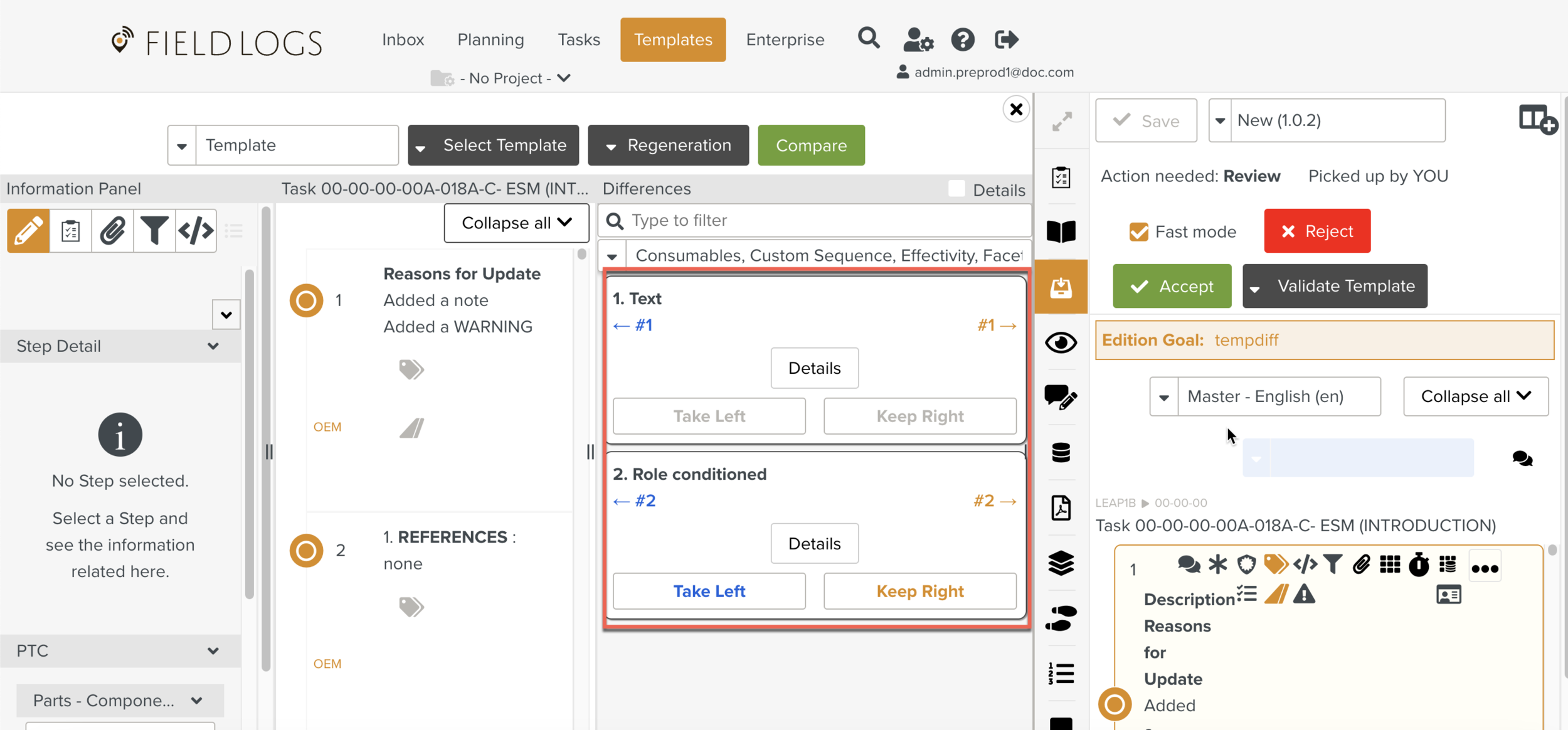Open the paperclip attachments icon in Information Panel

point(112,231)
